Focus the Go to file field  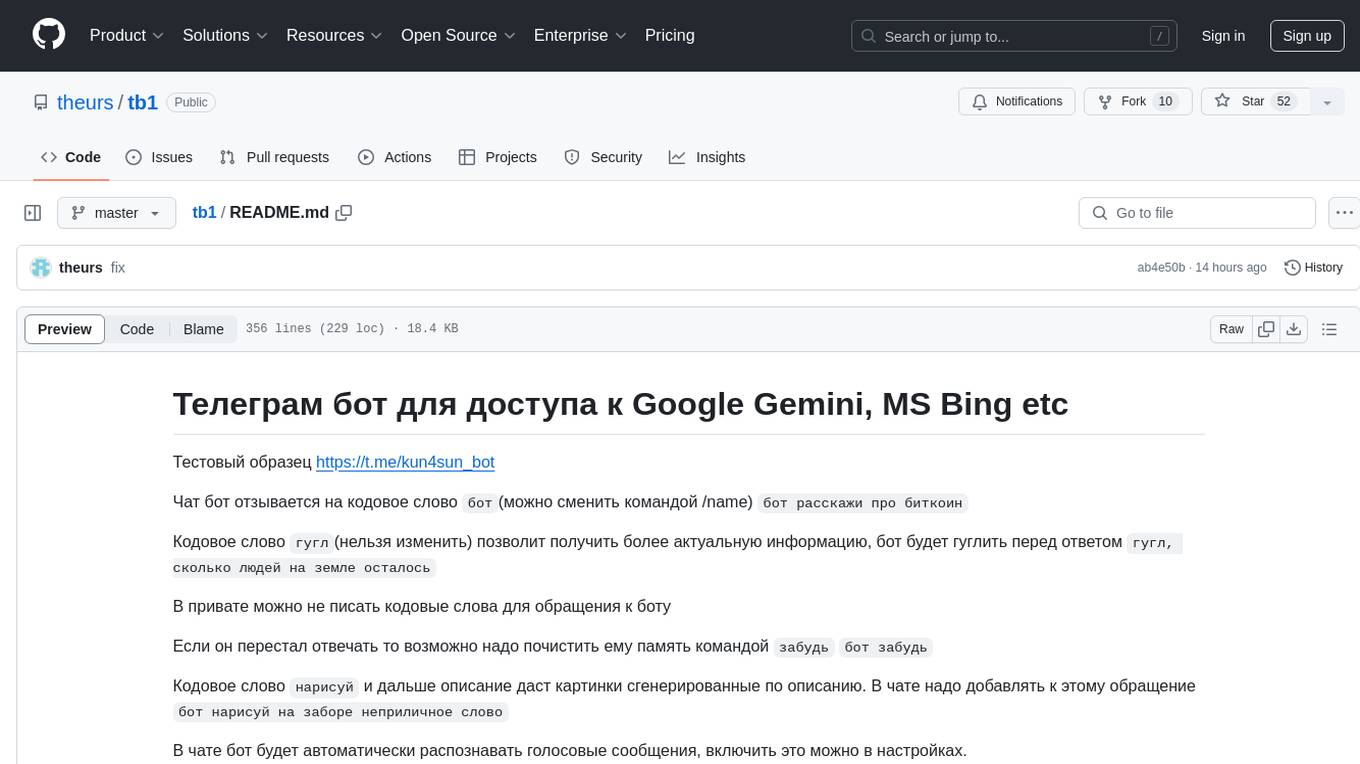pyautogui.click(x=1197, y=213)
